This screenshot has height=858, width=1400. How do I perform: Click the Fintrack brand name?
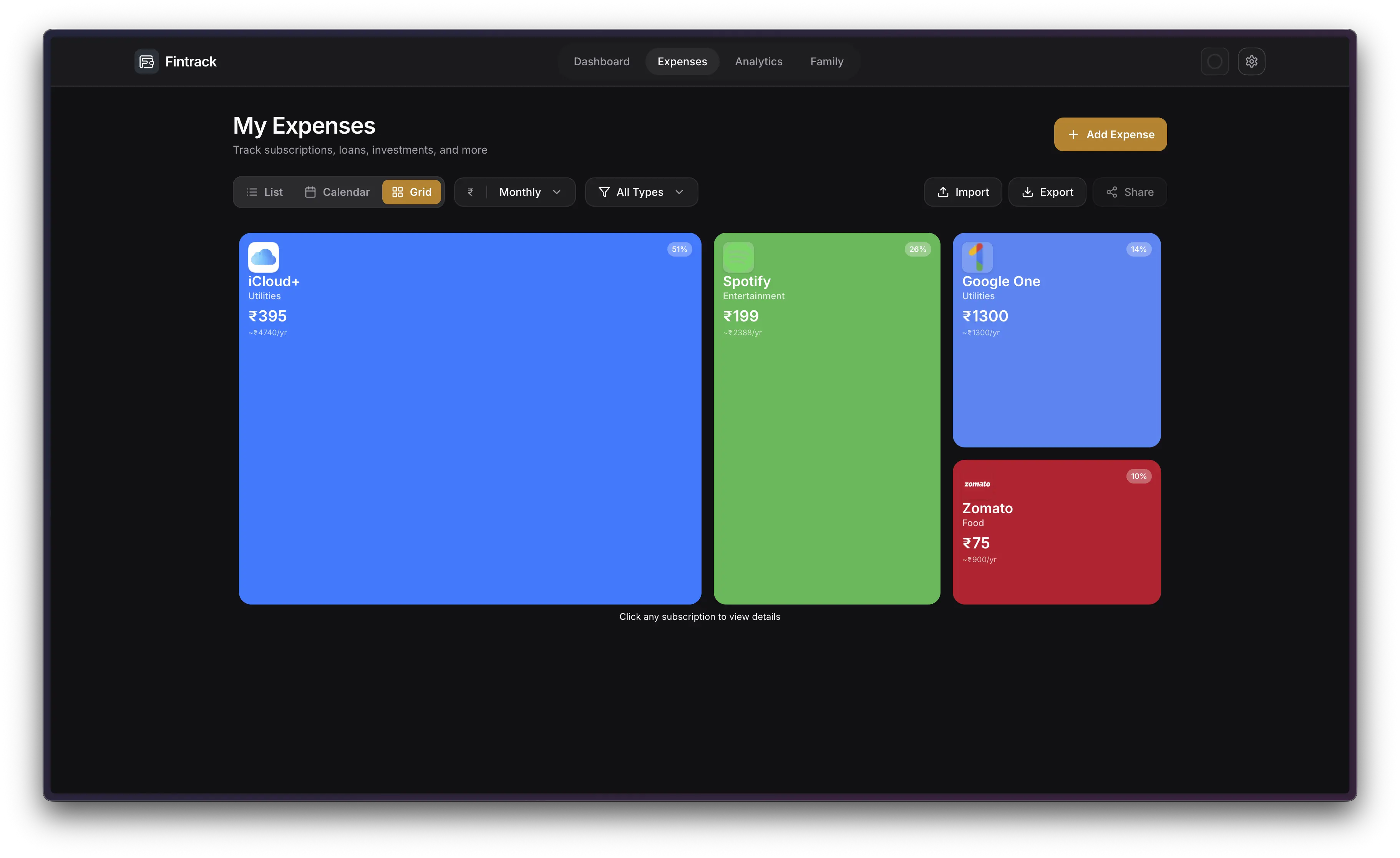pyautogui.click(x=191, y=61)
